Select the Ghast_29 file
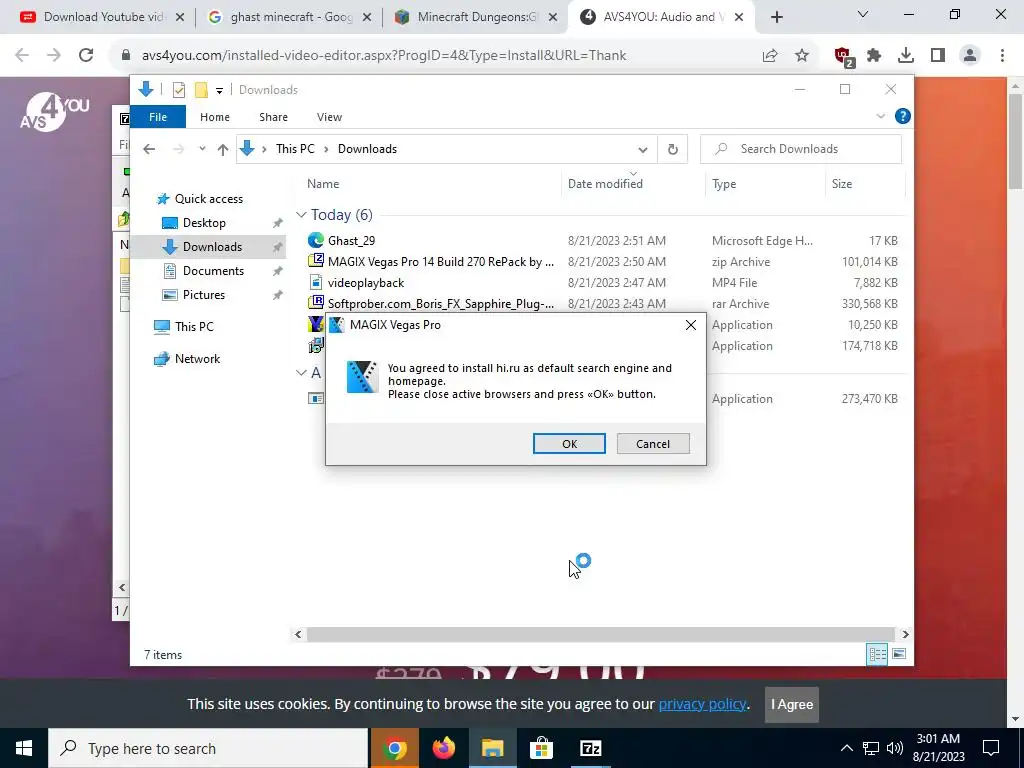 601,240
